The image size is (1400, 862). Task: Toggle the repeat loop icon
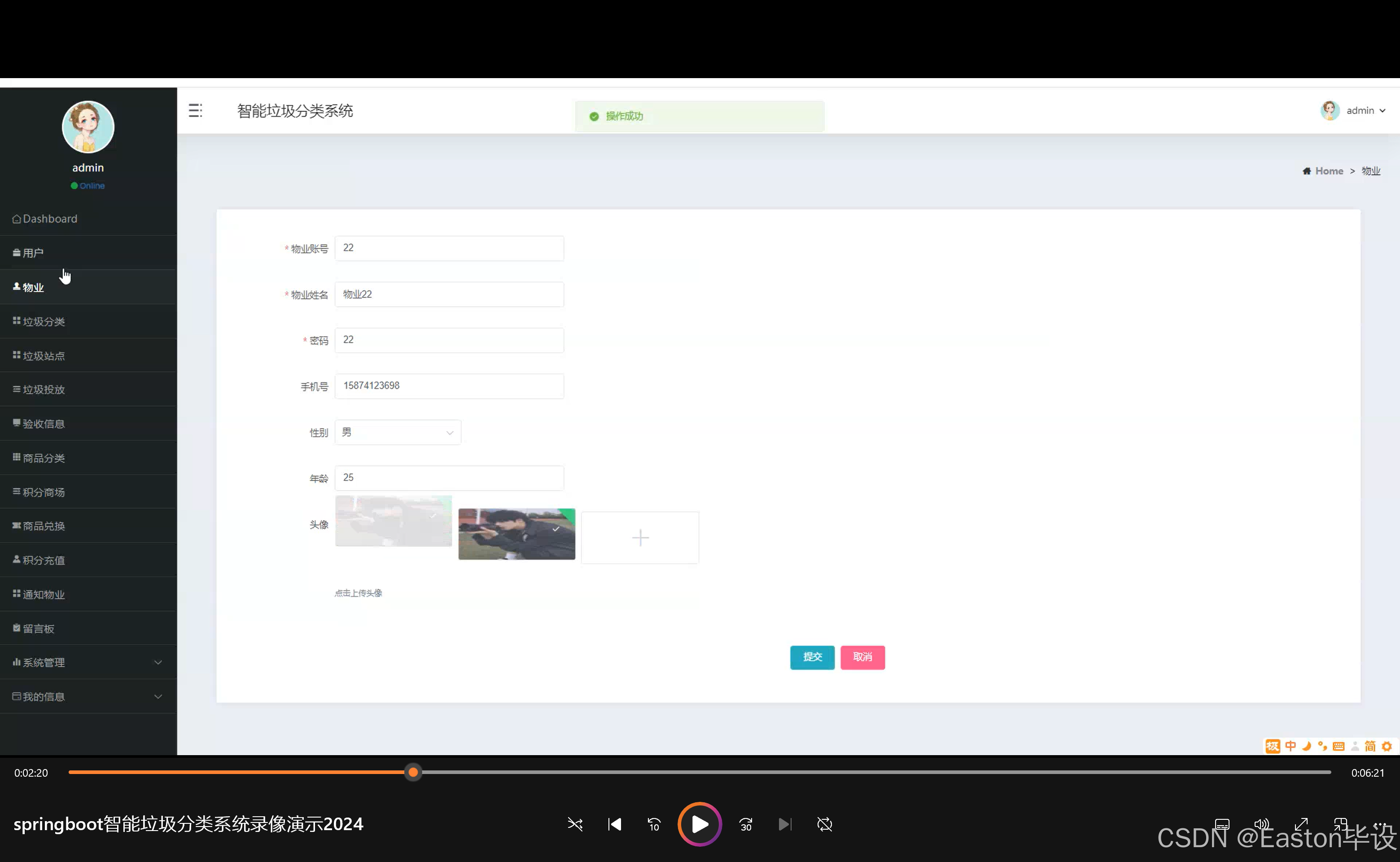(x=824, y=824)
